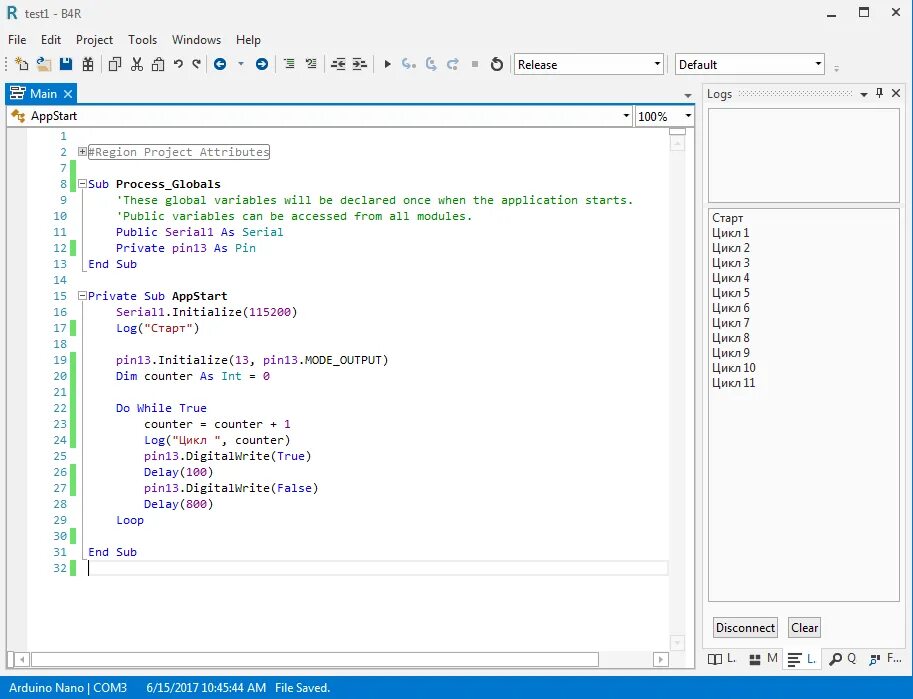Save the project with floppy disk icon
The image size is (913, 699).
[x=66, y=64]
